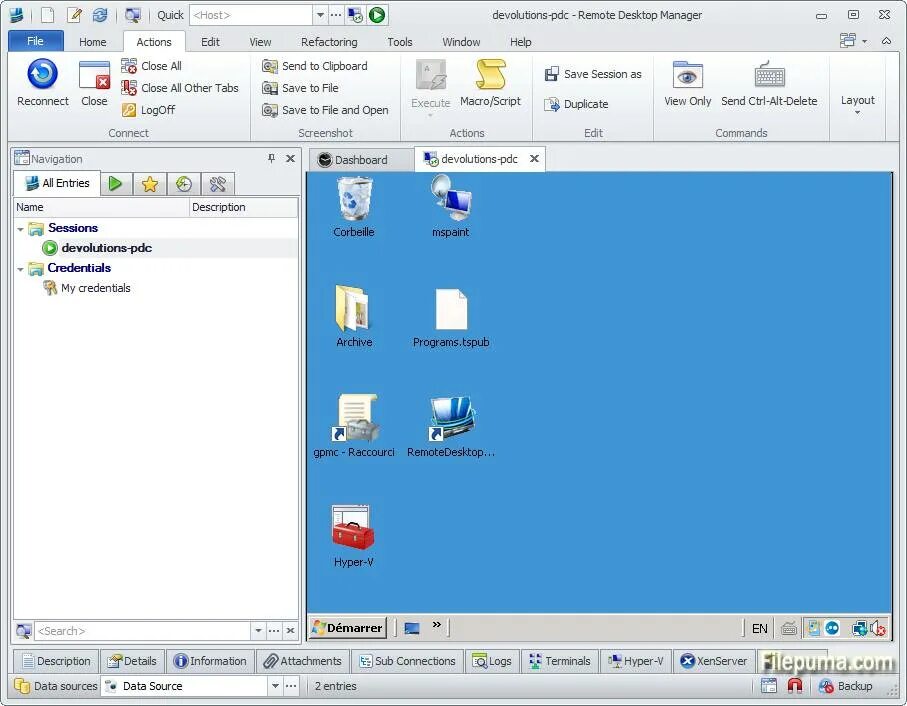This screenshot has width=907, height=706.
Task: Open the Macro/Script action
Action: pyautogui.click(x=491, y=82)
